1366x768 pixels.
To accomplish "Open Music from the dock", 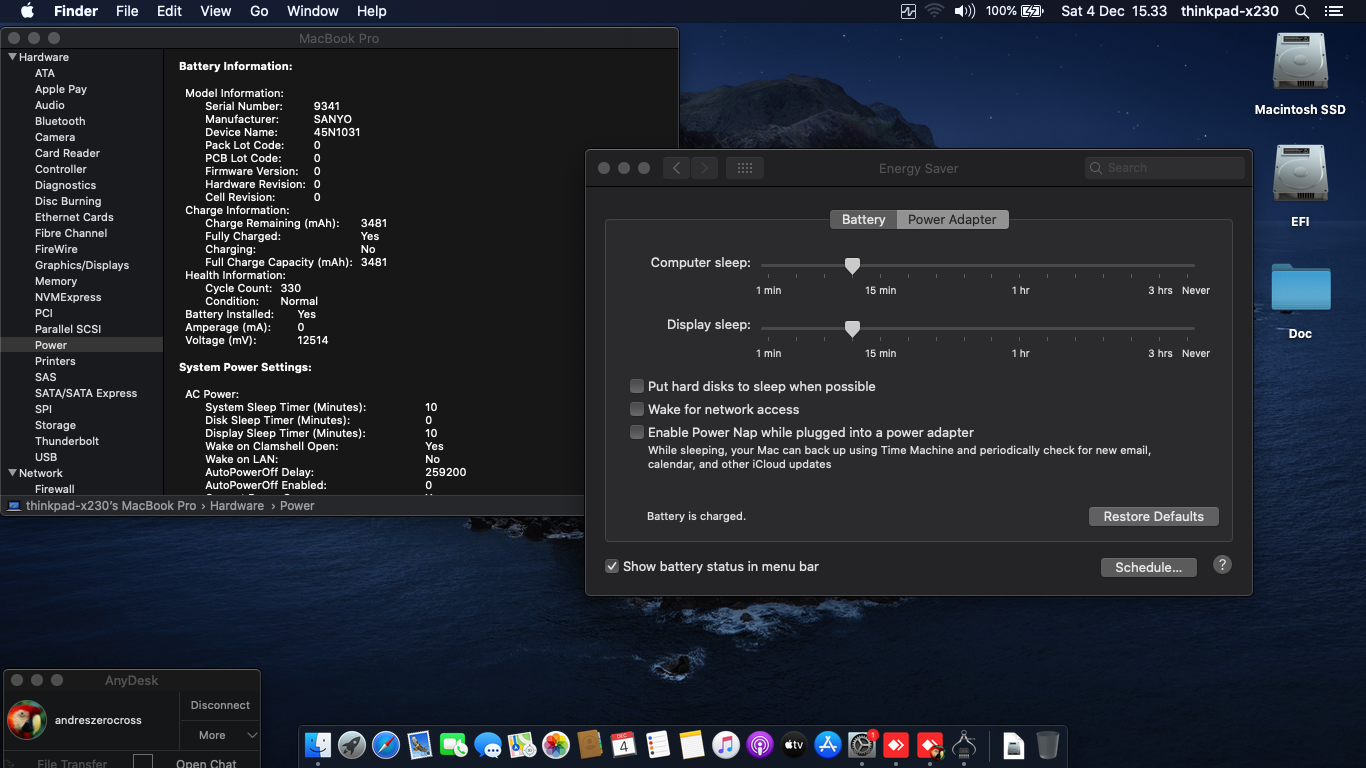I will [x=726, y=744].
